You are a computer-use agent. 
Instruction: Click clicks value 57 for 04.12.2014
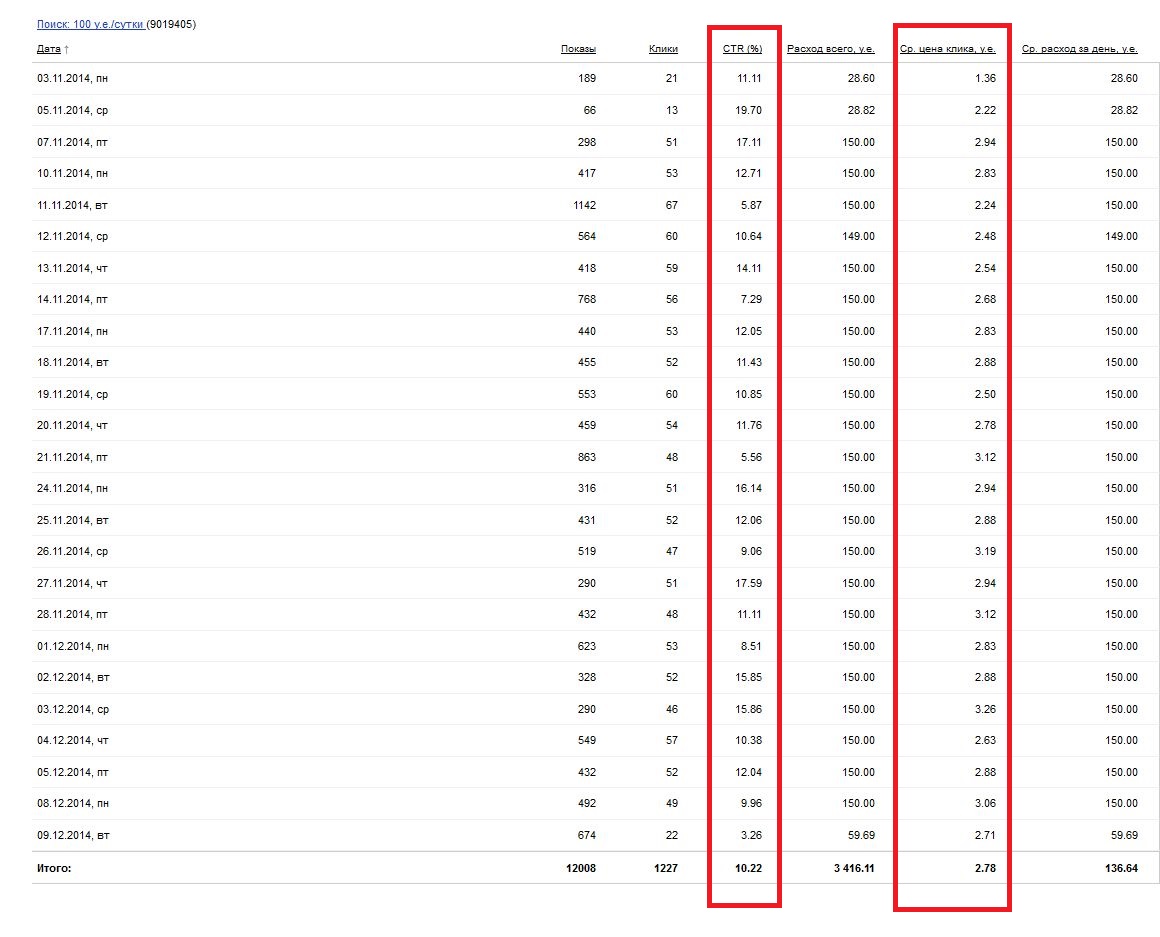[672, 740]
